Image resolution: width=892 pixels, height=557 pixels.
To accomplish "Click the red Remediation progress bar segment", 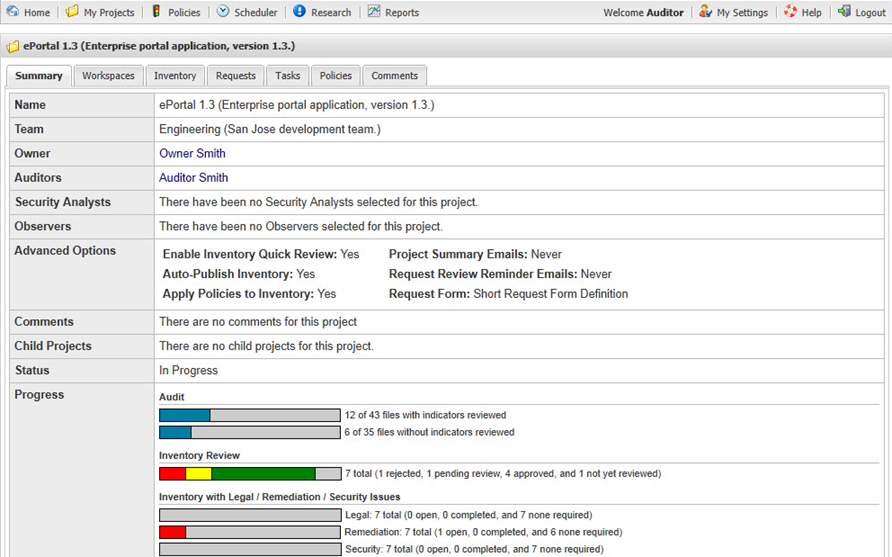I will [x=172, y=532].
